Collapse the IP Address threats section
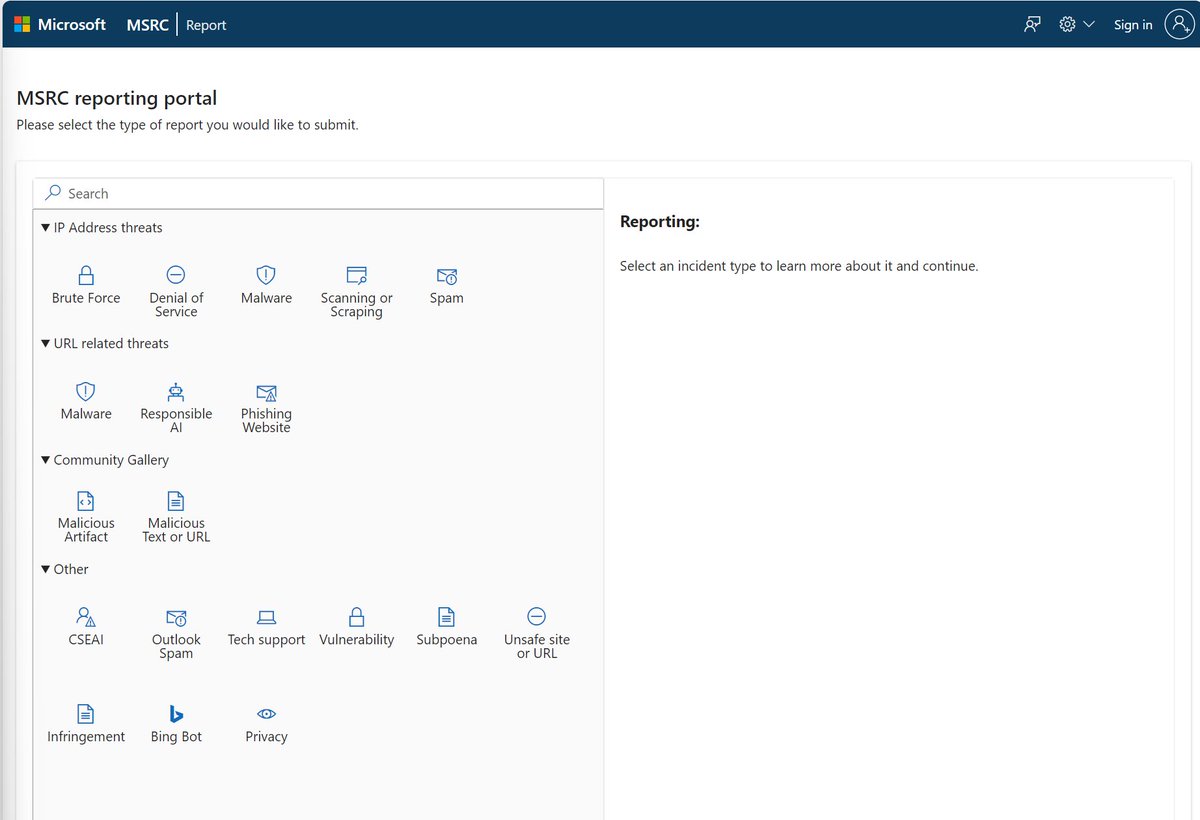The width and height of the screenshot is (1200, 820). [101, 228]
